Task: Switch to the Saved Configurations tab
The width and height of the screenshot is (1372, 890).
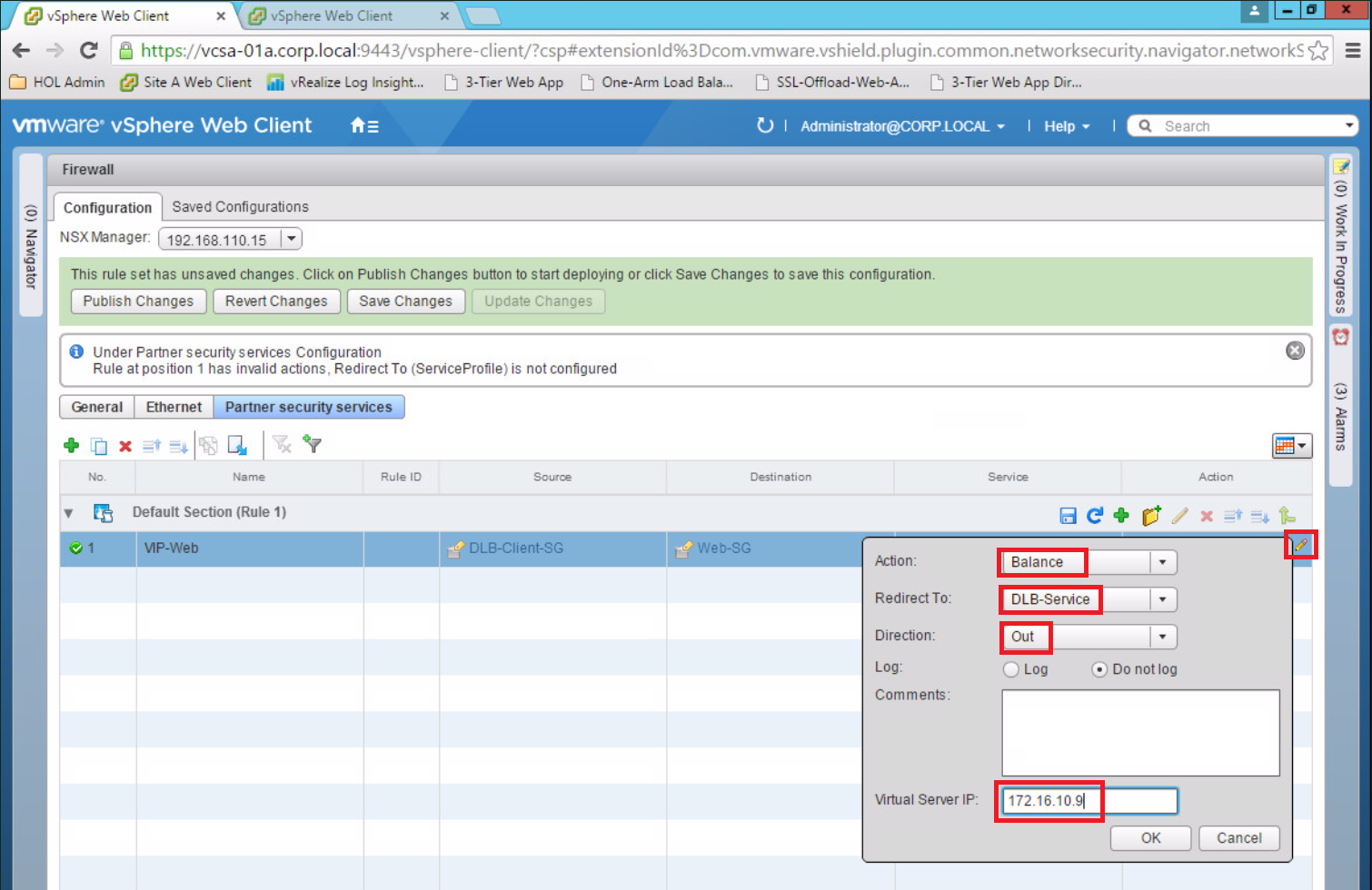Action: coord(240,206)
